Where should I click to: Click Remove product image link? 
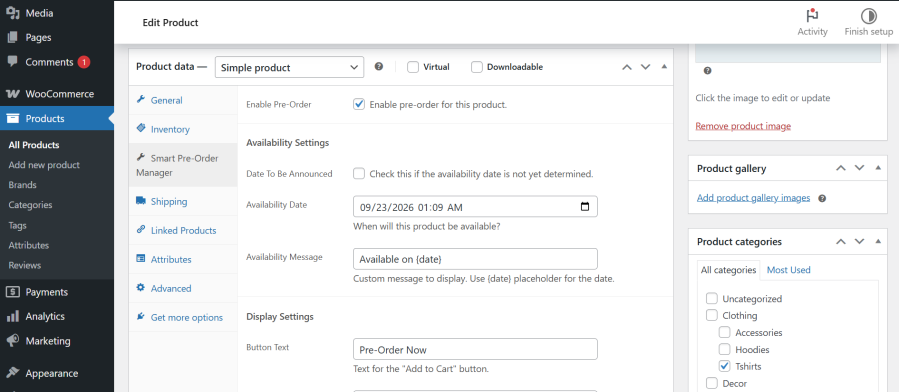(743, 126)
